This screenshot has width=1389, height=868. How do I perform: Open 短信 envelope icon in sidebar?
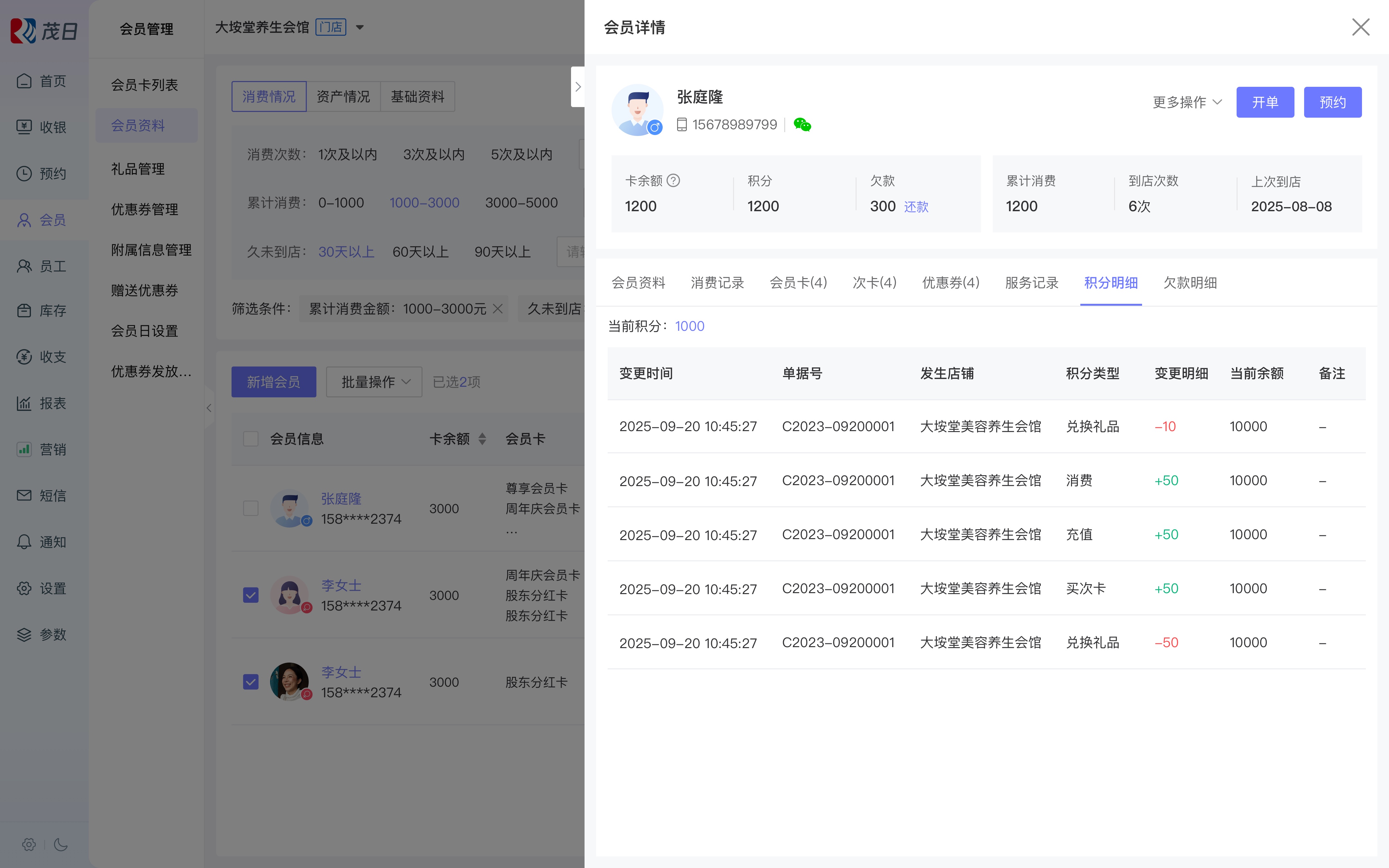click(x=24, y=495)
